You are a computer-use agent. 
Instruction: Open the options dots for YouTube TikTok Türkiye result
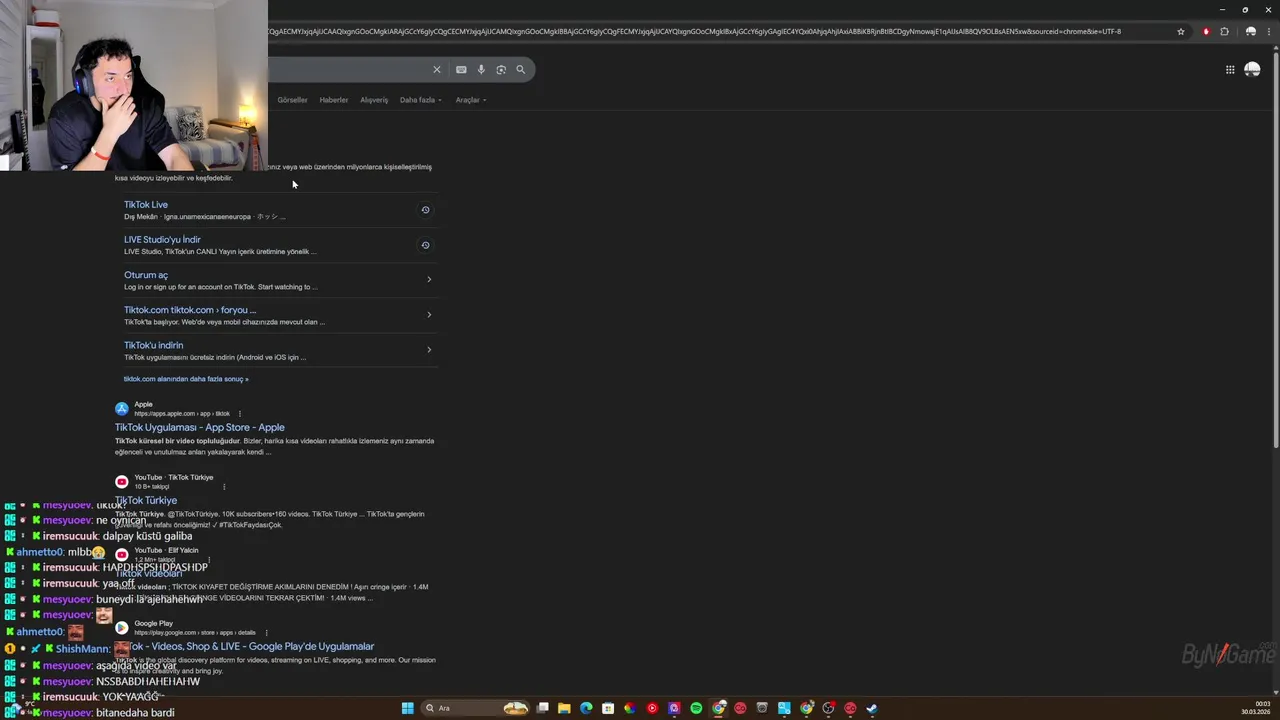224,487
